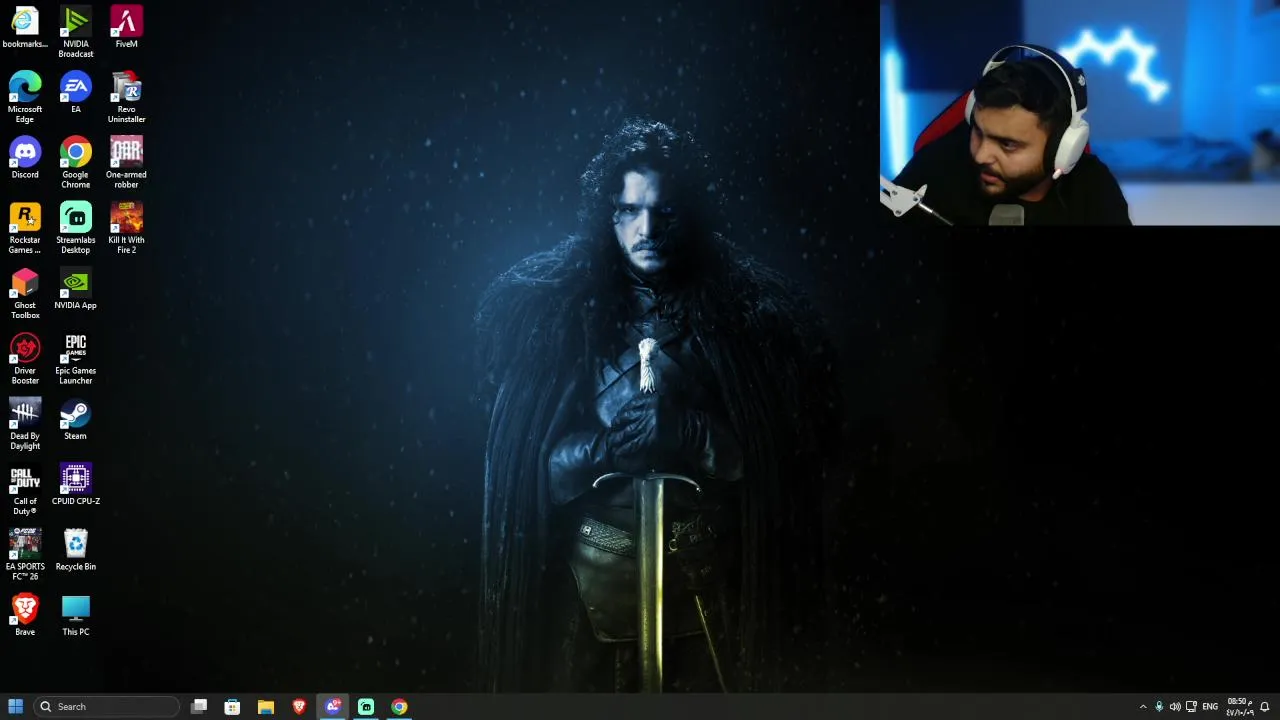This screenshot has width=1280, height=720.
Task: Select the Steam desktop icon
Action: (x=76, y=419)
